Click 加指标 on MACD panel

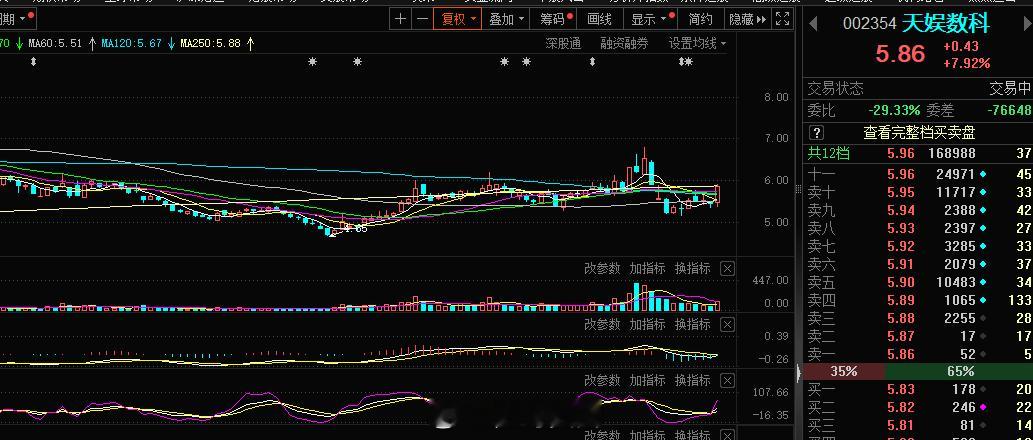pos(647,325)
